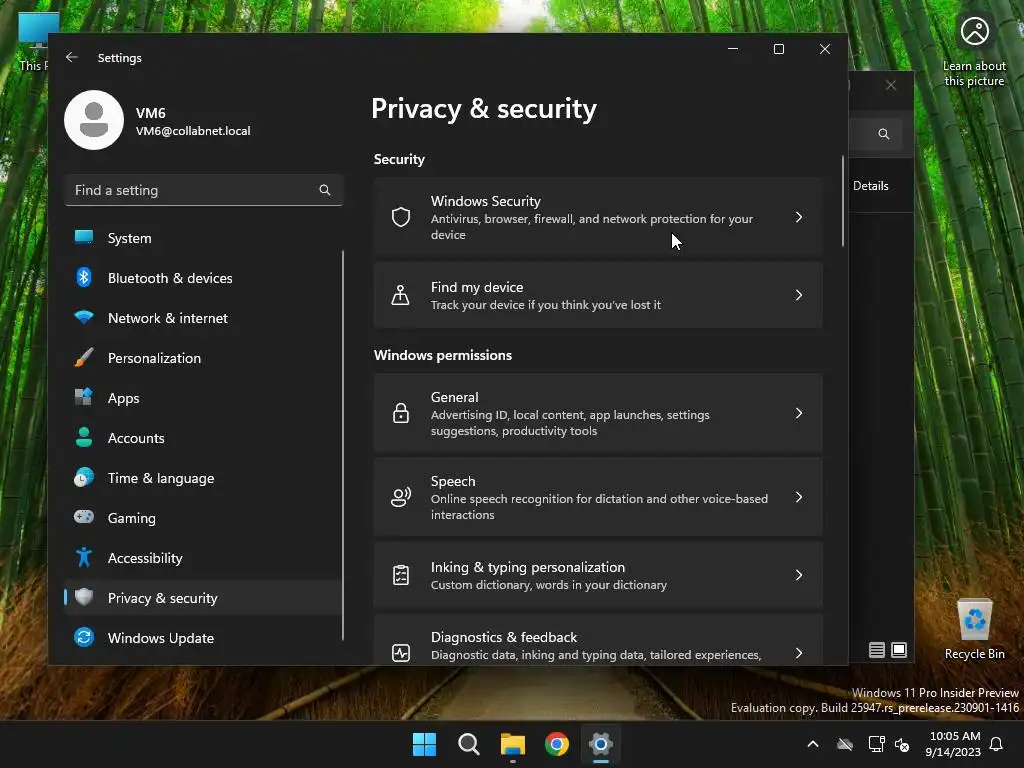This screenshot has width=1024, height=768.
Task: Expand the General permissions chevron
Action: coord(799,413)
